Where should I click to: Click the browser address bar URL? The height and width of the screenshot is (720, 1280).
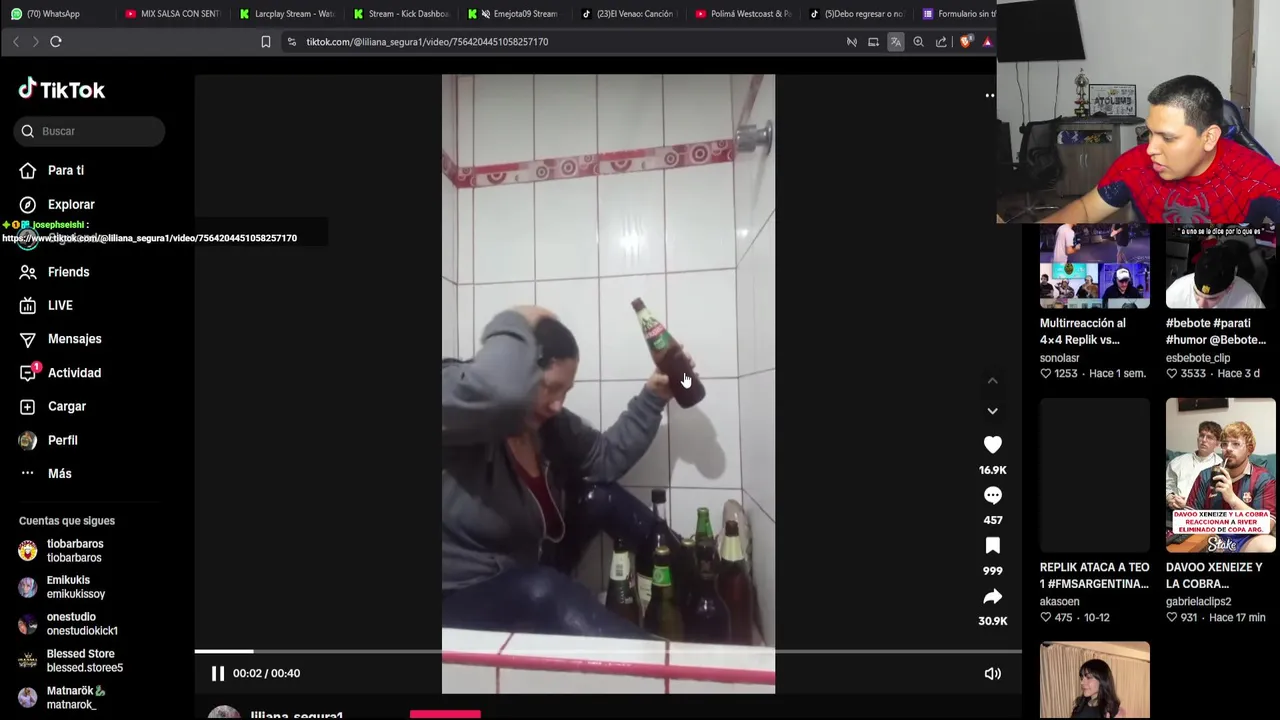[x=427, y=42]
